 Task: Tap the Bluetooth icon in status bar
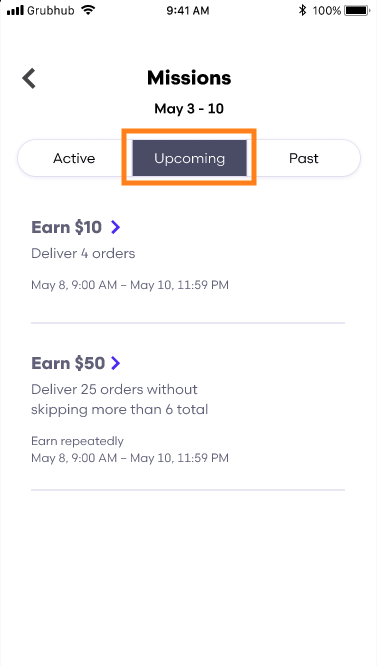coord(302,11)
